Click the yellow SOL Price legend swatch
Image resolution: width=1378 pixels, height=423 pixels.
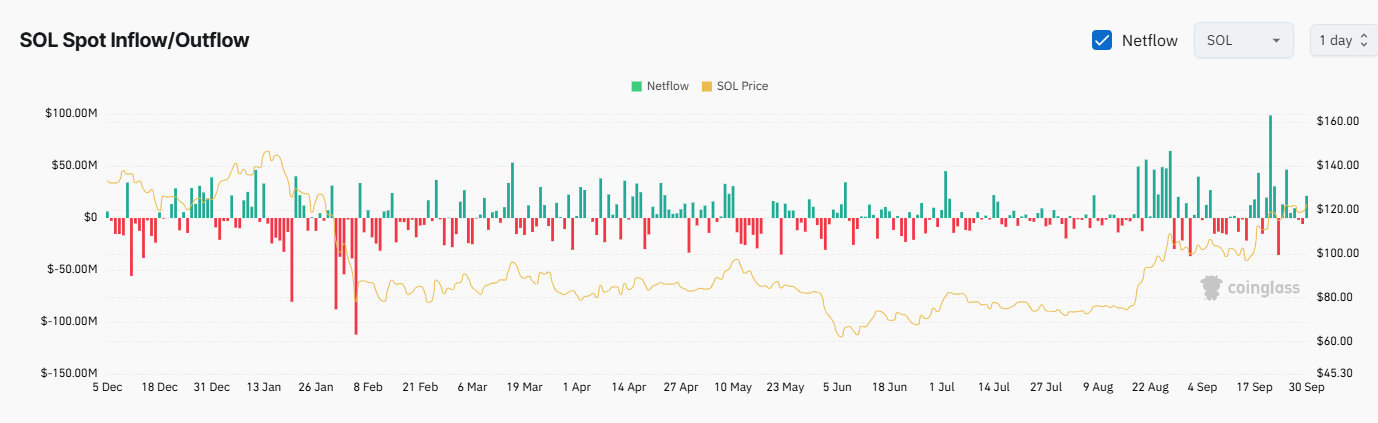pyautogui.click(x=708, y=86)
